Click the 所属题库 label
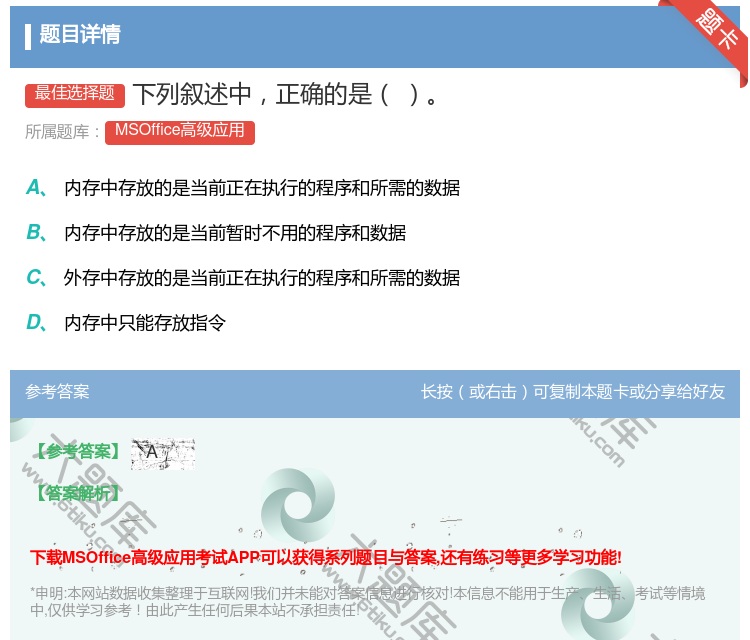 [x=62, y=132]
